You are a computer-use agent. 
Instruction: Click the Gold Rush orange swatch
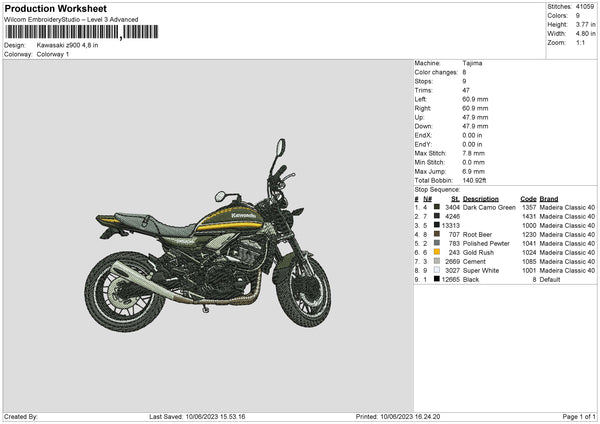click(437, 252)
